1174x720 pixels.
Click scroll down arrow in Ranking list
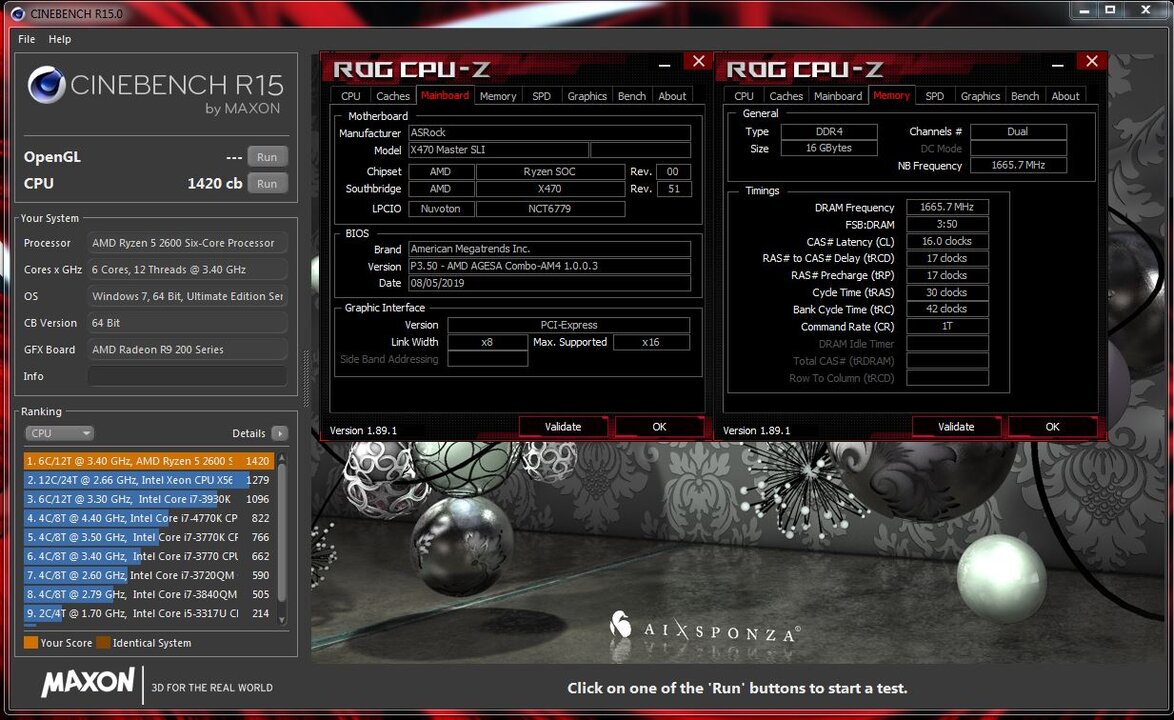282,620
